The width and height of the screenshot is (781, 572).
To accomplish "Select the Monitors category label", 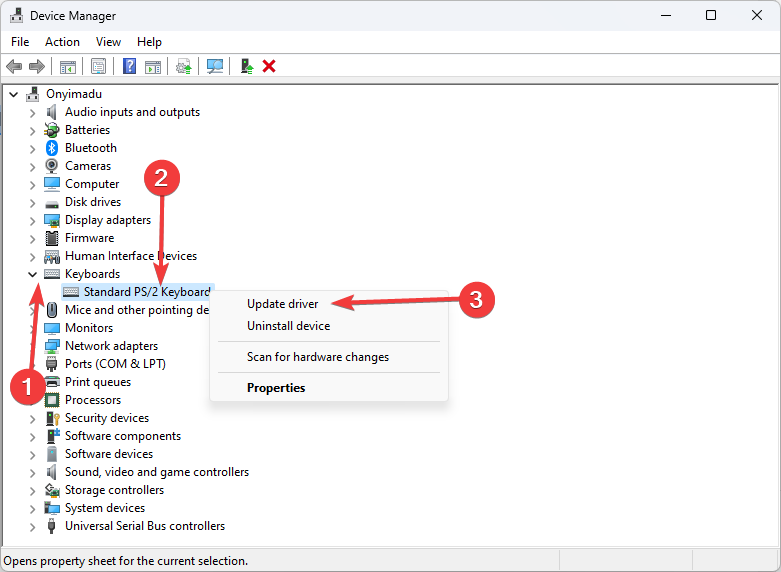I will point(89,328).
